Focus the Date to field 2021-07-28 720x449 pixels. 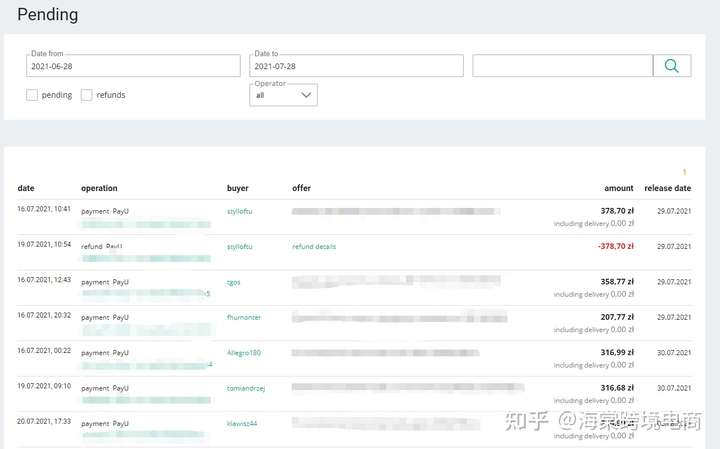point(356,66)
